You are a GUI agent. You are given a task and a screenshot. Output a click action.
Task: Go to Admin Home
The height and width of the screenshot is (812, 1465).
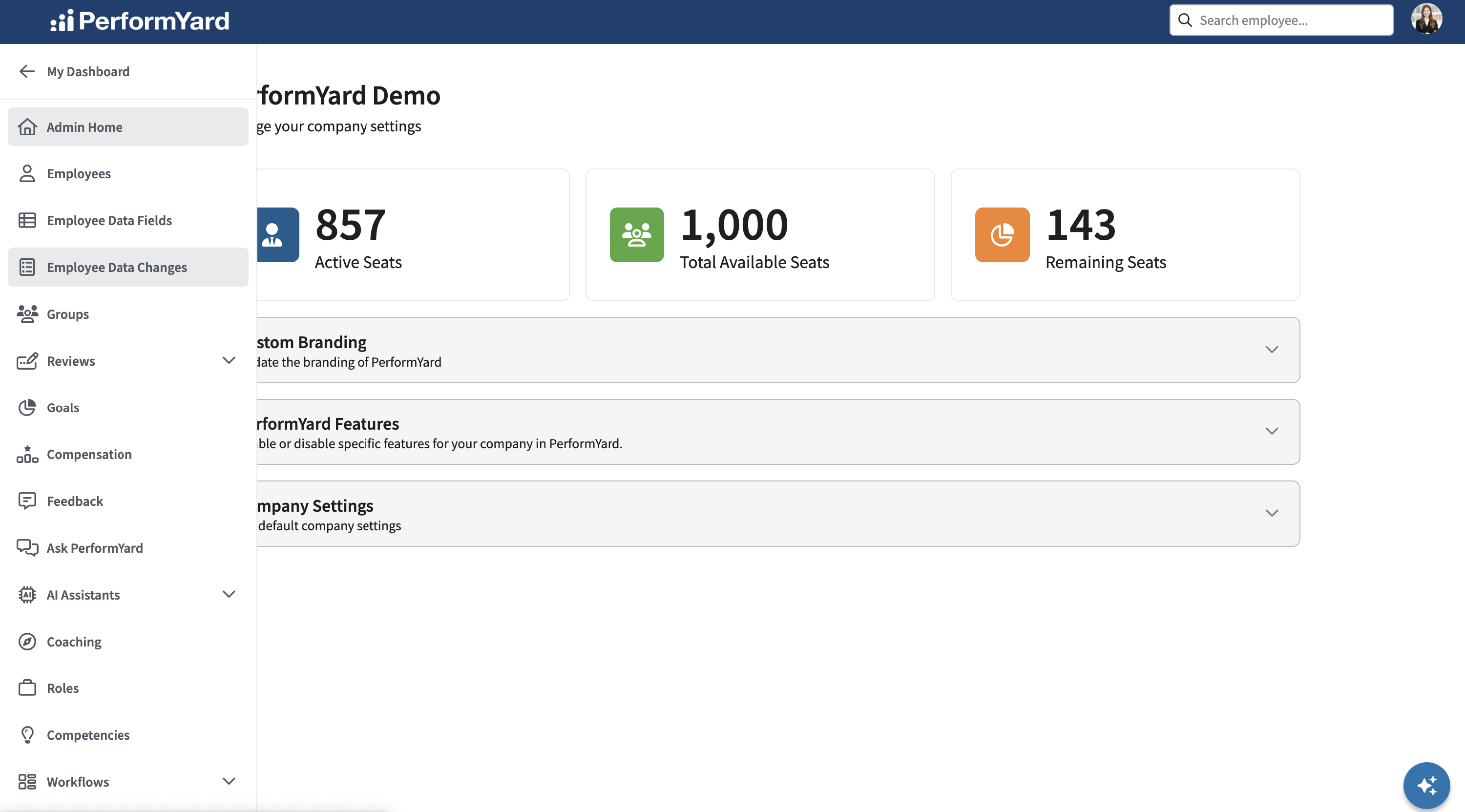click(x=128, y=127)
